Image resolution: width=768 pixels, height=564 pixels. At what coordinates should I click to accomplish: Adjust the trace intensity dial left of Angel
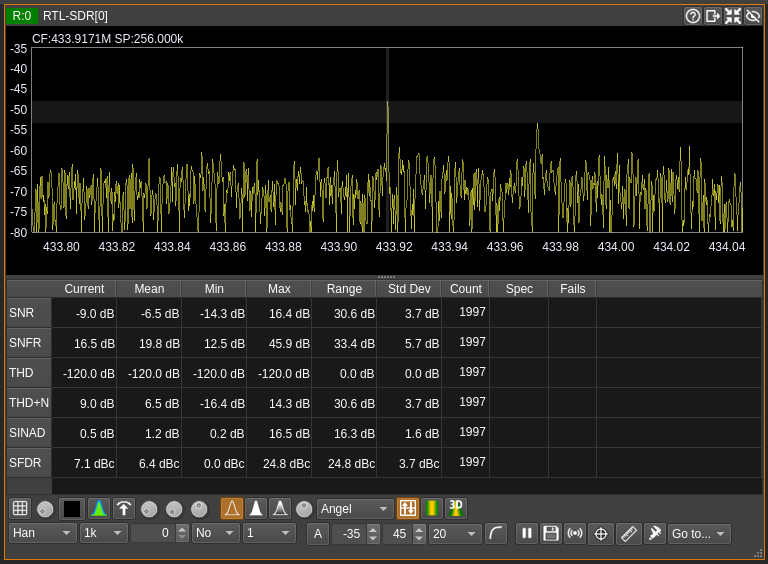click(304, 509)
